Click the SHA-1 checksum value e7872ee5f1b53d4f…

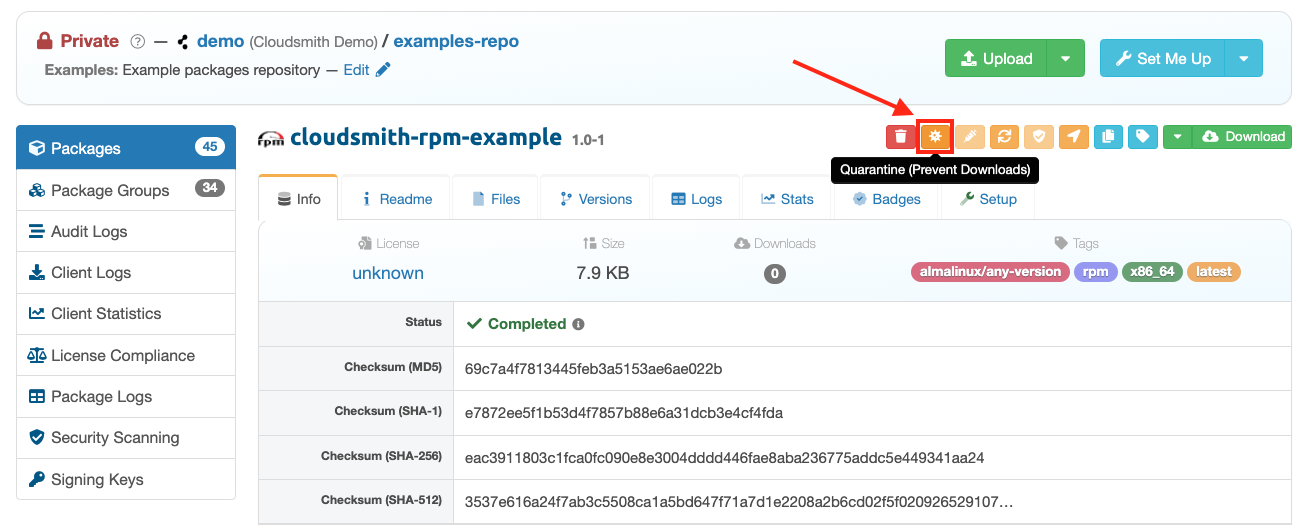(x=624, y=412)
